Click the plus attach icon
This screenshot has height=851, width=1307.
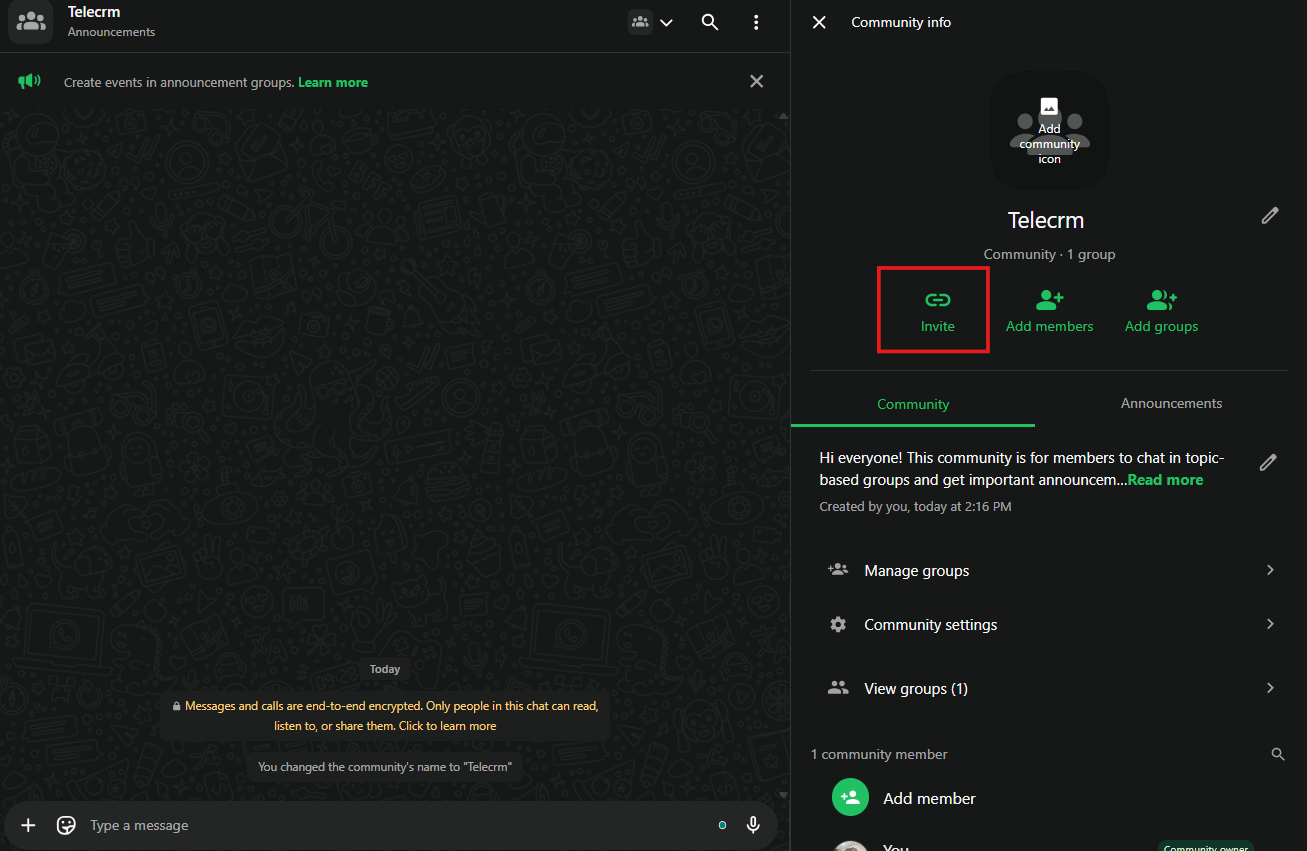click(28, 825)
